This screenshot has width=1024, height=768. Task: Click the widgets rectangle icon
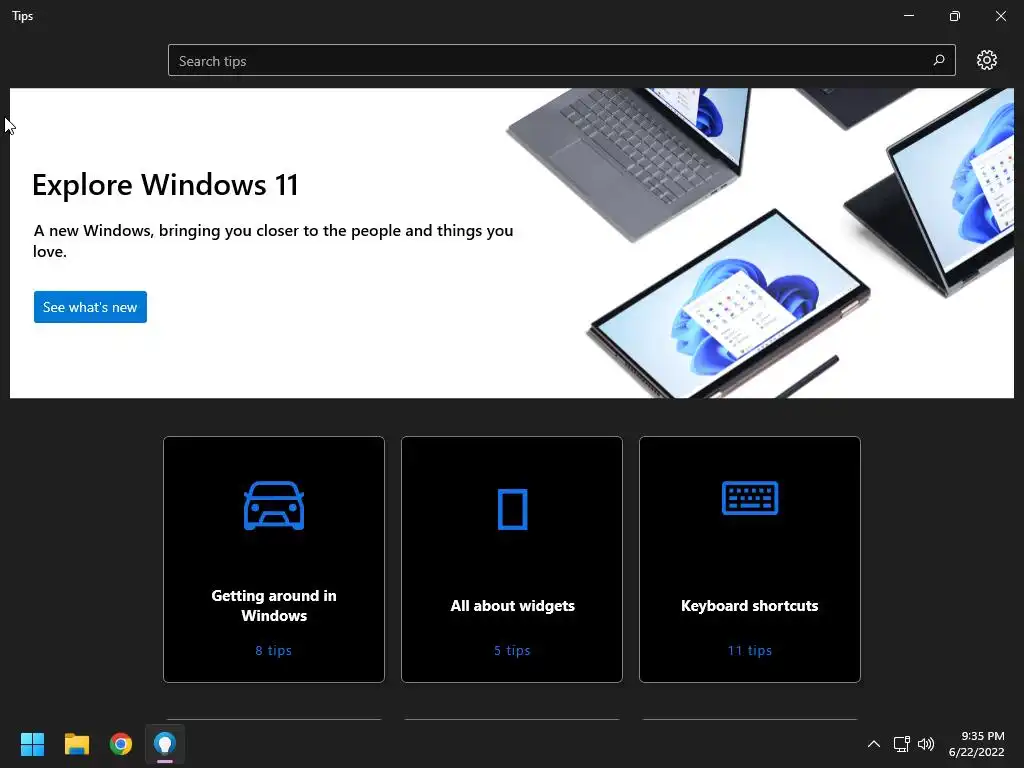[512, 509]
